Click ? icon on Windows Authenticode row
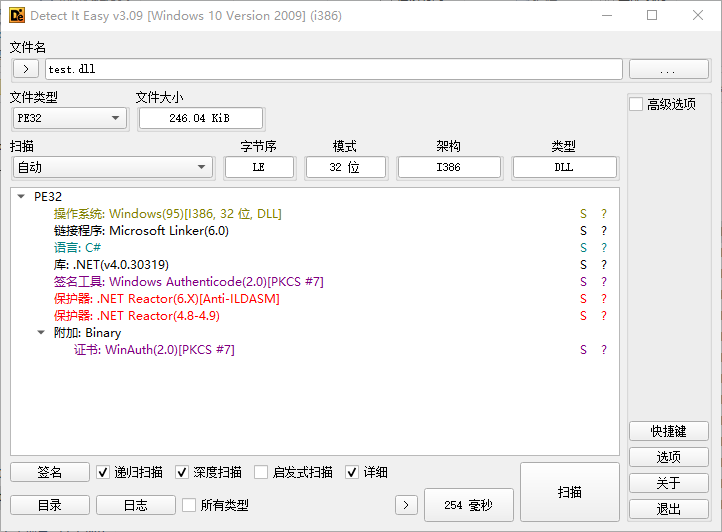 point(604,282)
